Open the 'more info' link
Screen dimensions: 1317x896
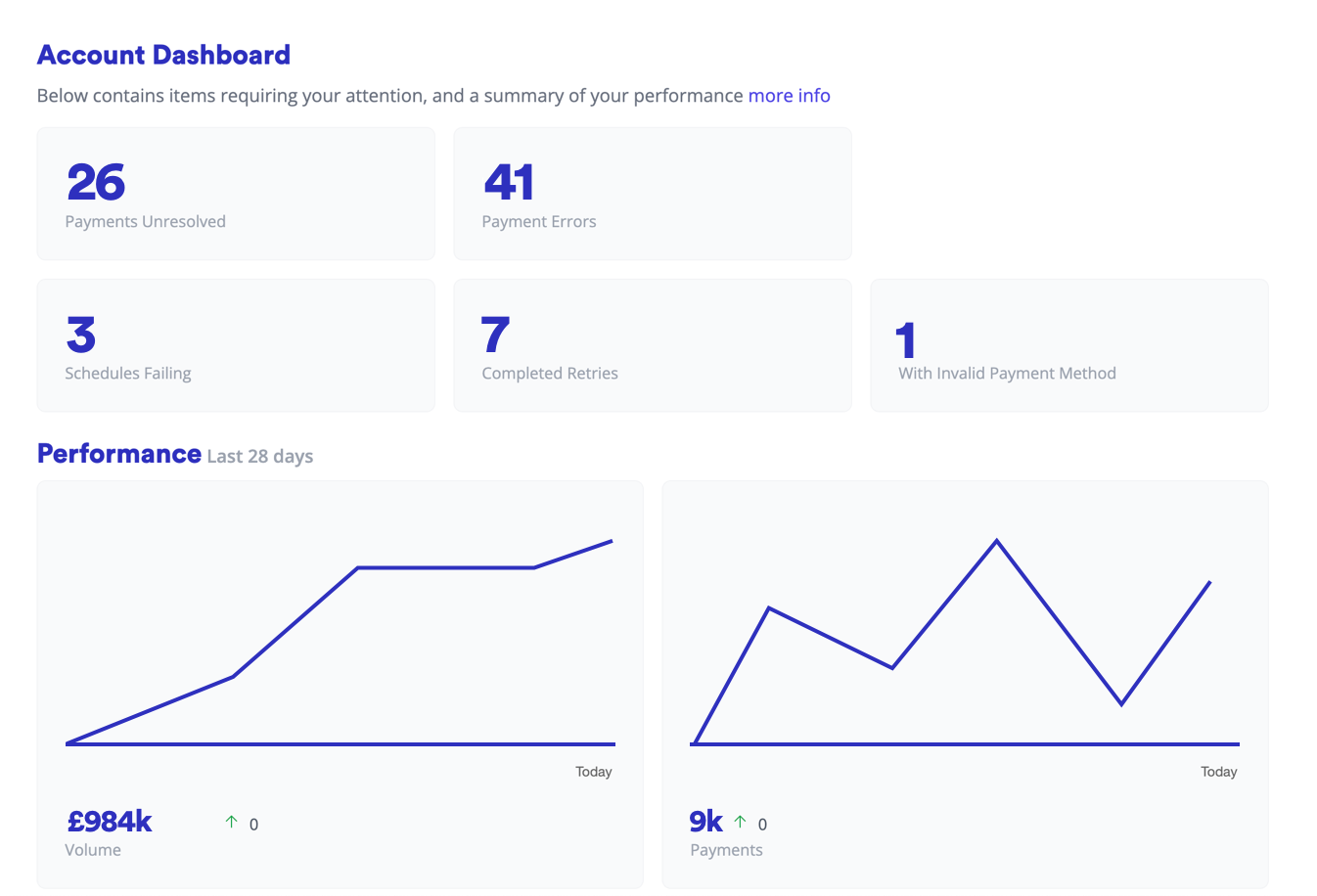pos(789,96)
